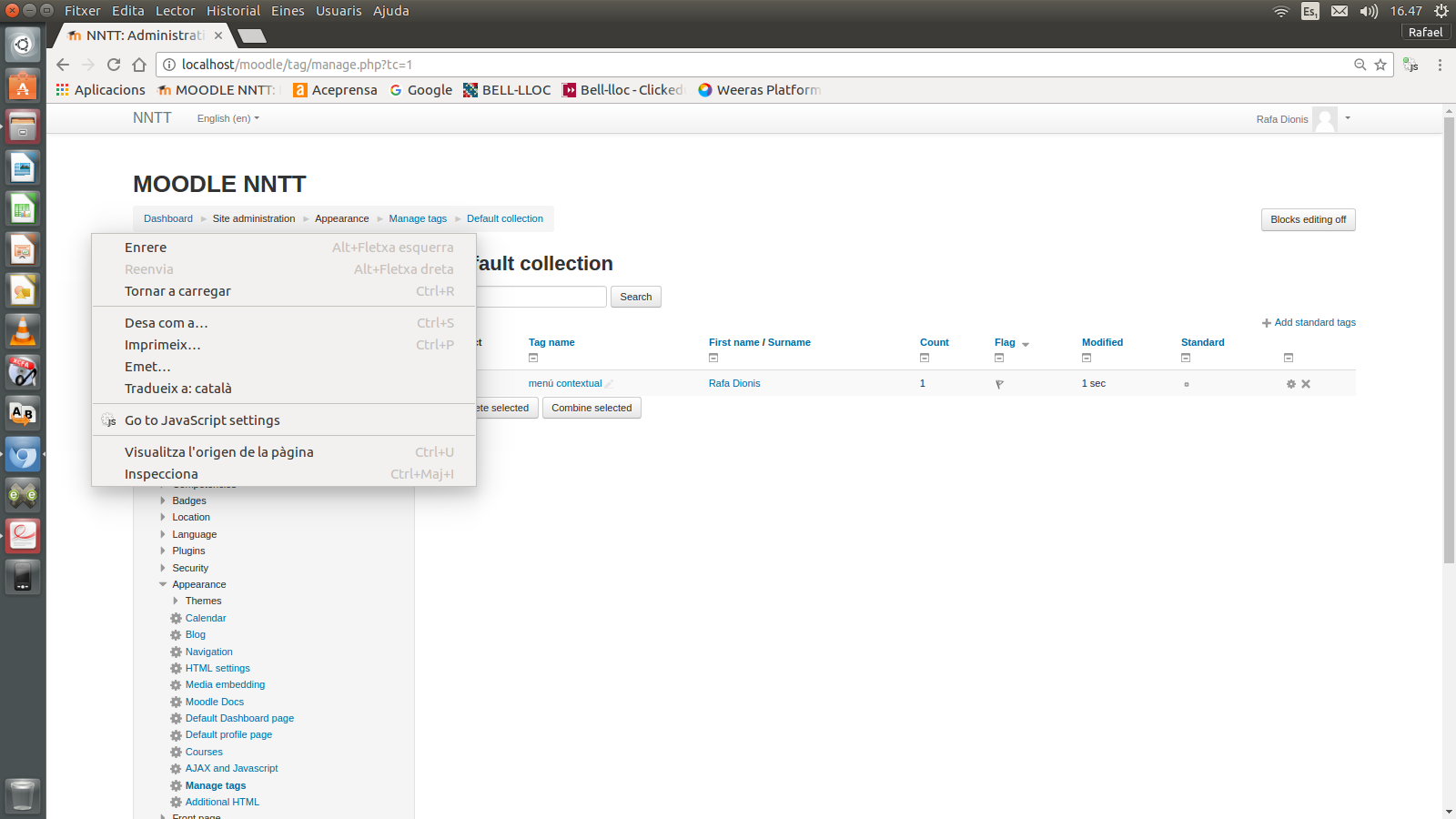Open the sound volume indicator
The image size is (1456, 819).
click(1369, 11)
